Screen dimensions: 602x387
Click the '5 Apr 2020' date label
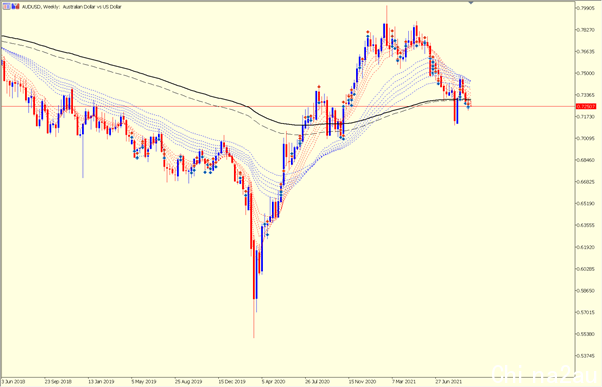[274, 382]
